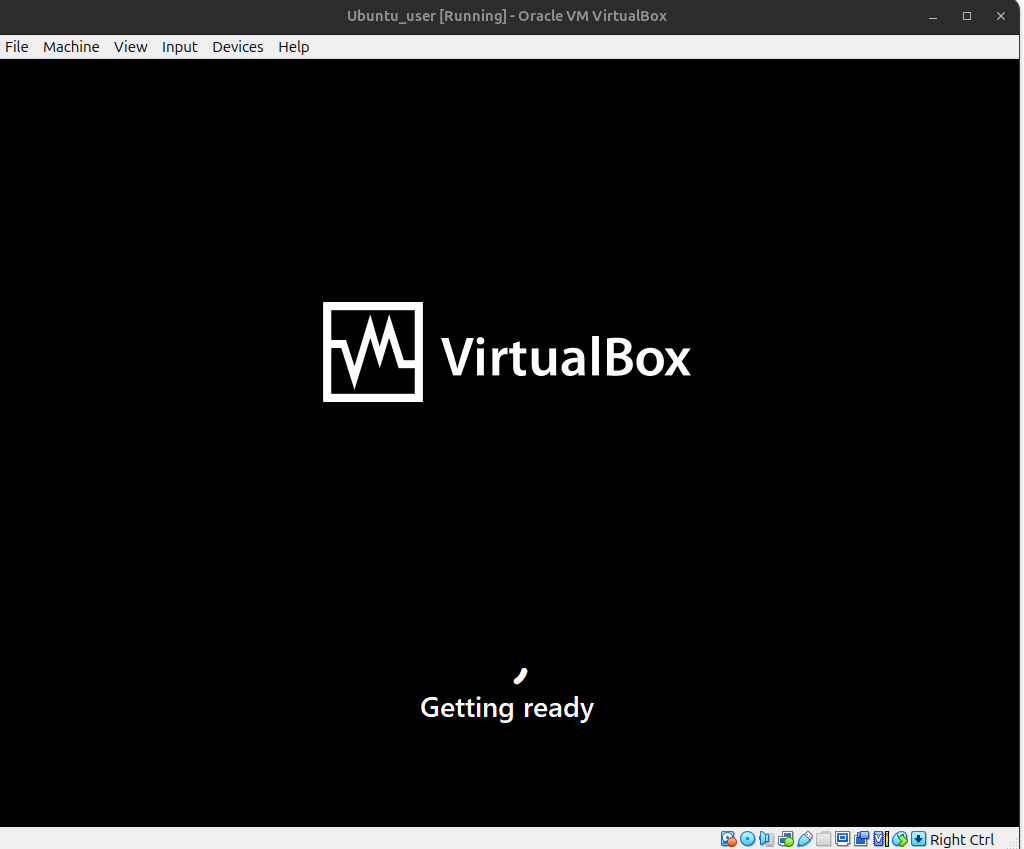Viewport: 1024px width, 849px height.
Task: Click the hard disk activity status icon
Action: (x=729, y=839)
